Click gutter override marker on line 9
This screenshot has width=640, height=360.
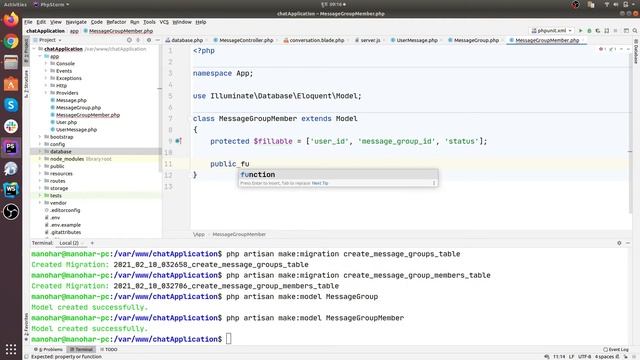click(178, 141)
